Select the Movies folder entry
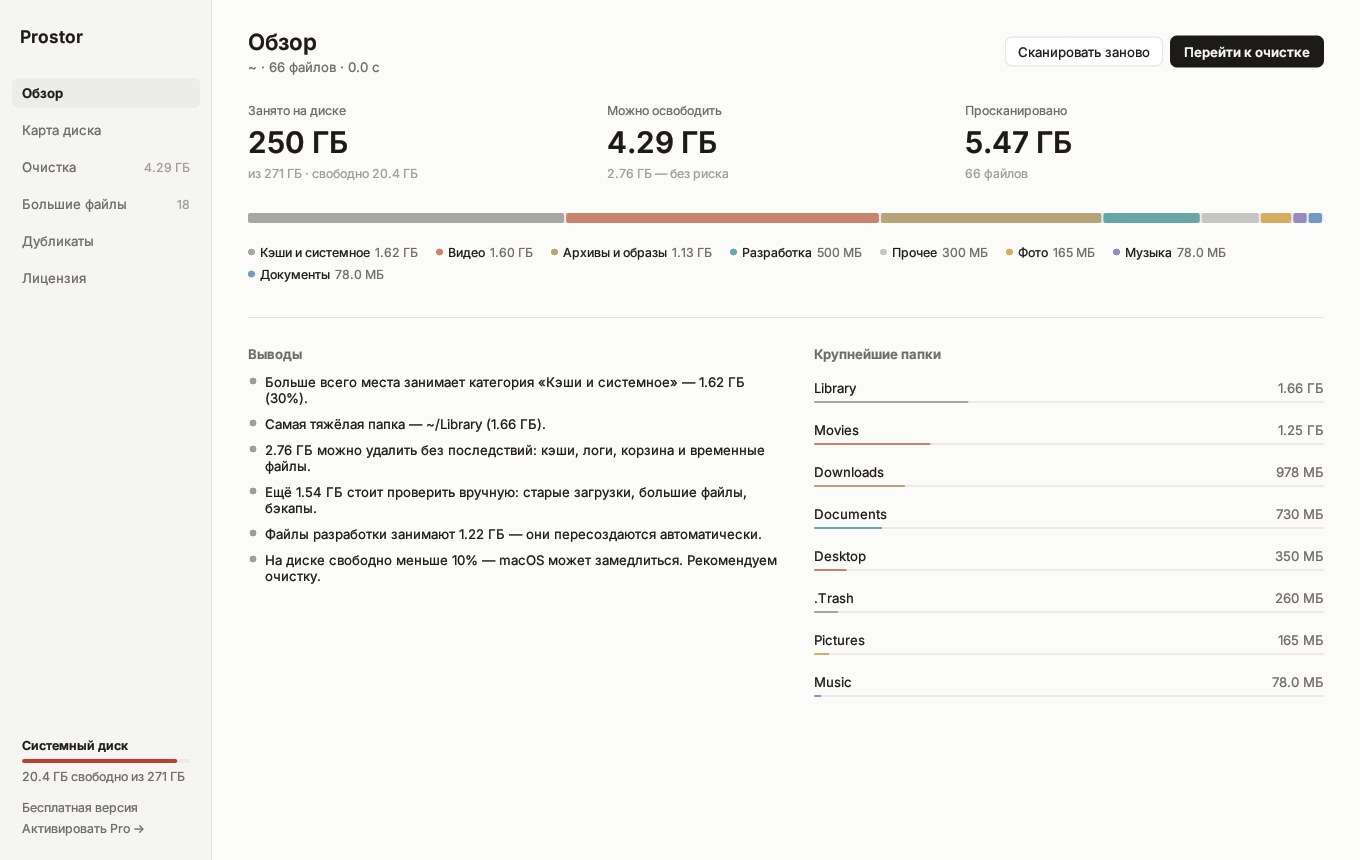This screenshot has height=860, width=1360. click(x=1068, y=431)
